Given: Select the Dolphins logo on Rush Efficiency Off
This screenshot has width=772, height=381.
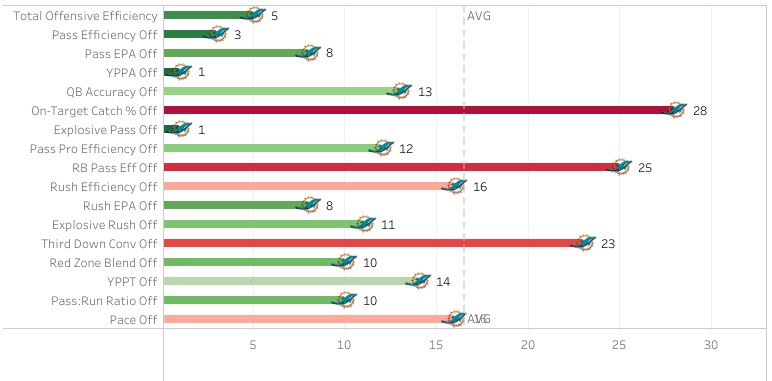Looking at the screenshot, I should point(454,186).
